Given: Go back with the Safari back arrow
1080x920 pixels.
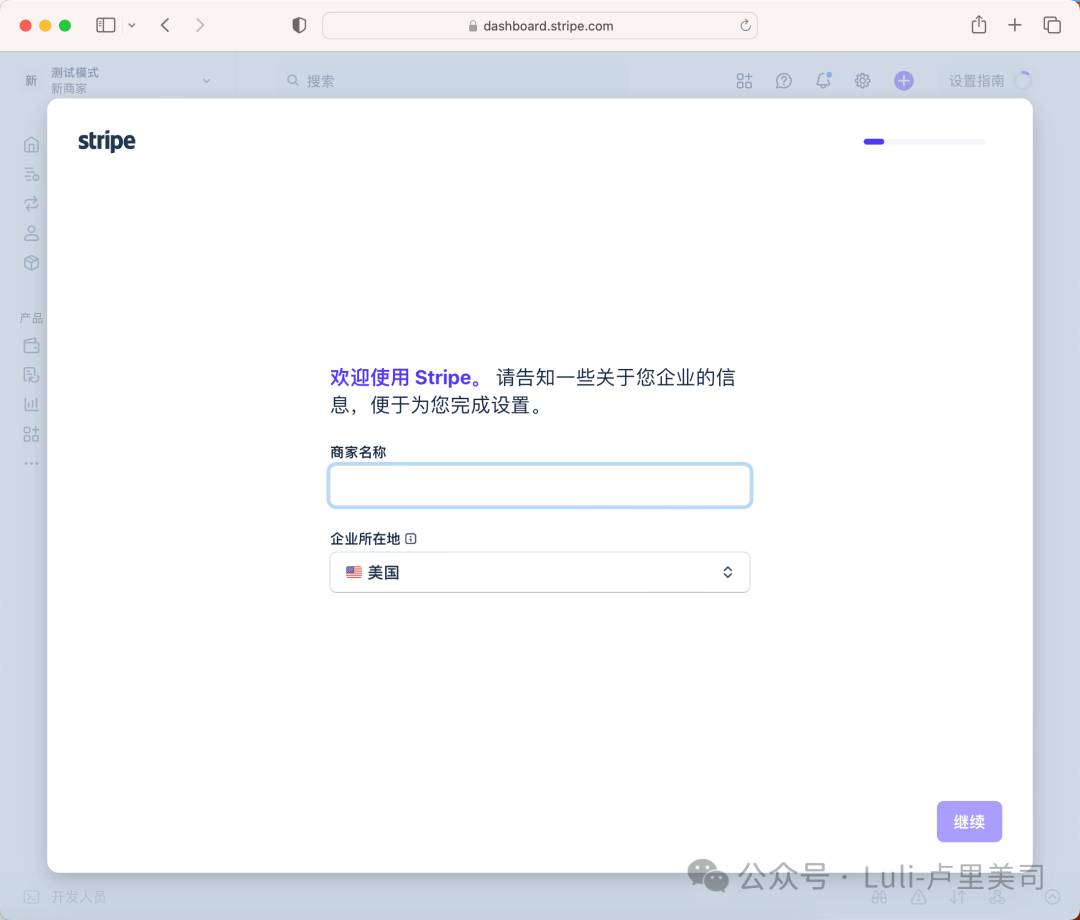Looking at the screenshot, I should (165, 25).
